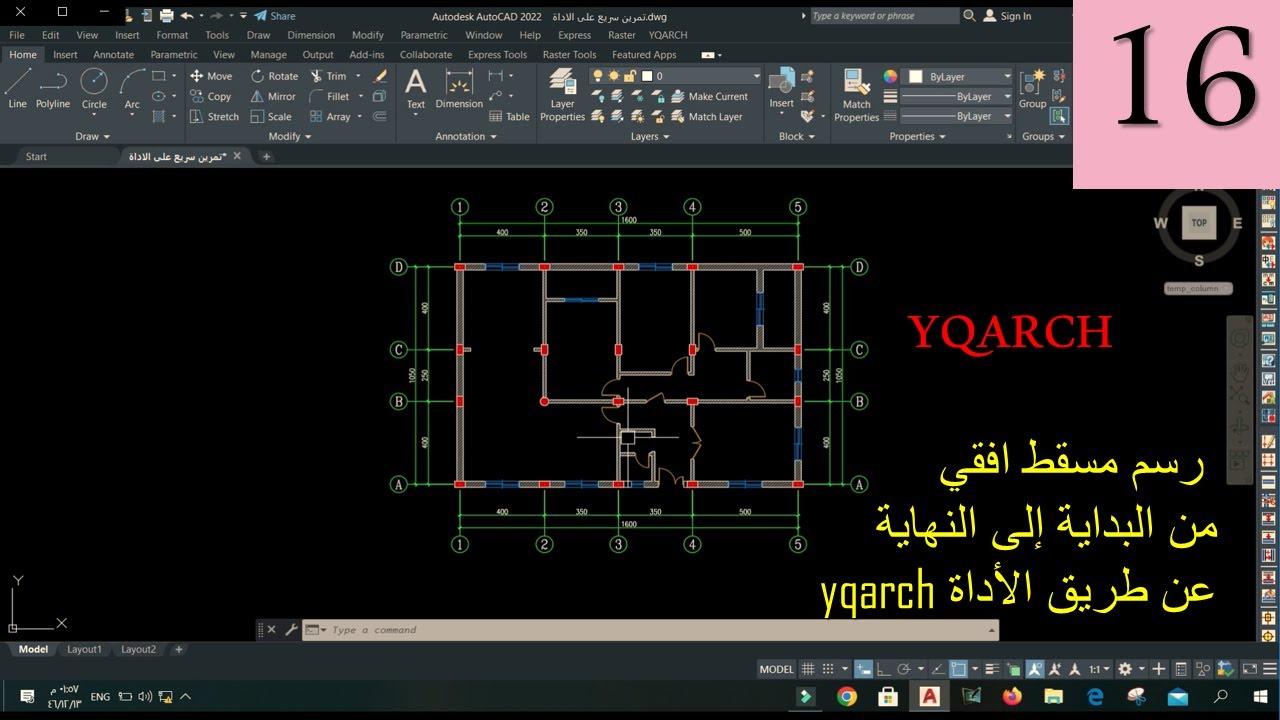The width and height of the screenshot is (1280, 720).
Task: Select the Polyline tool
Action: coord(53,88)
